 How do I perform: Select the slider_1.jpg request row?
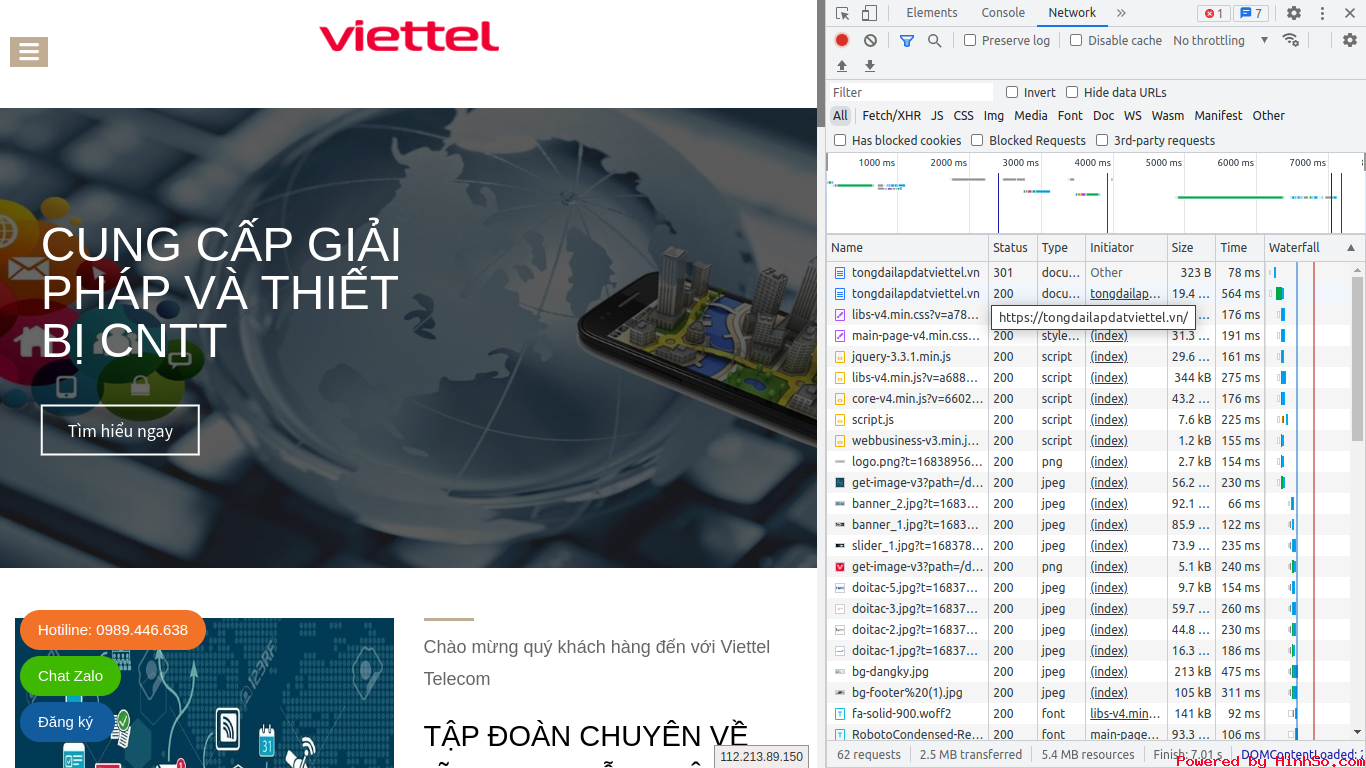[1089, 546]
